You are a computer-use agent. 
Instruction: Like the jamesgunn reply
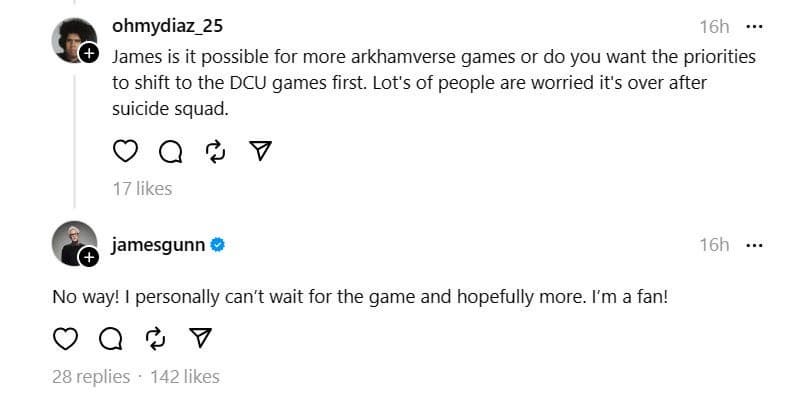click(x=65, y=339)
